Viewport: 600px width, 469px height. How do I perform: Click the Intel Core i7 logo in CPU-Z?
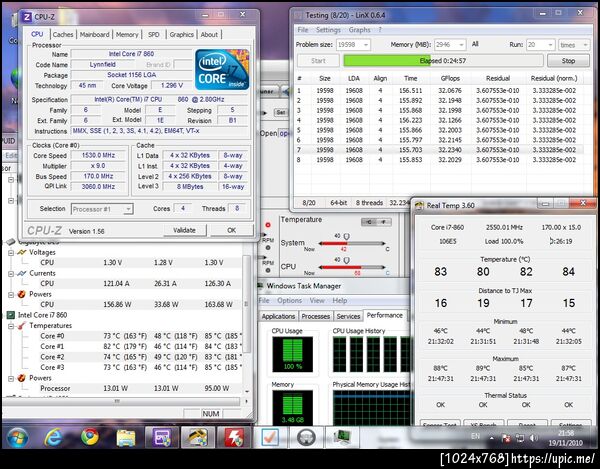222,70
